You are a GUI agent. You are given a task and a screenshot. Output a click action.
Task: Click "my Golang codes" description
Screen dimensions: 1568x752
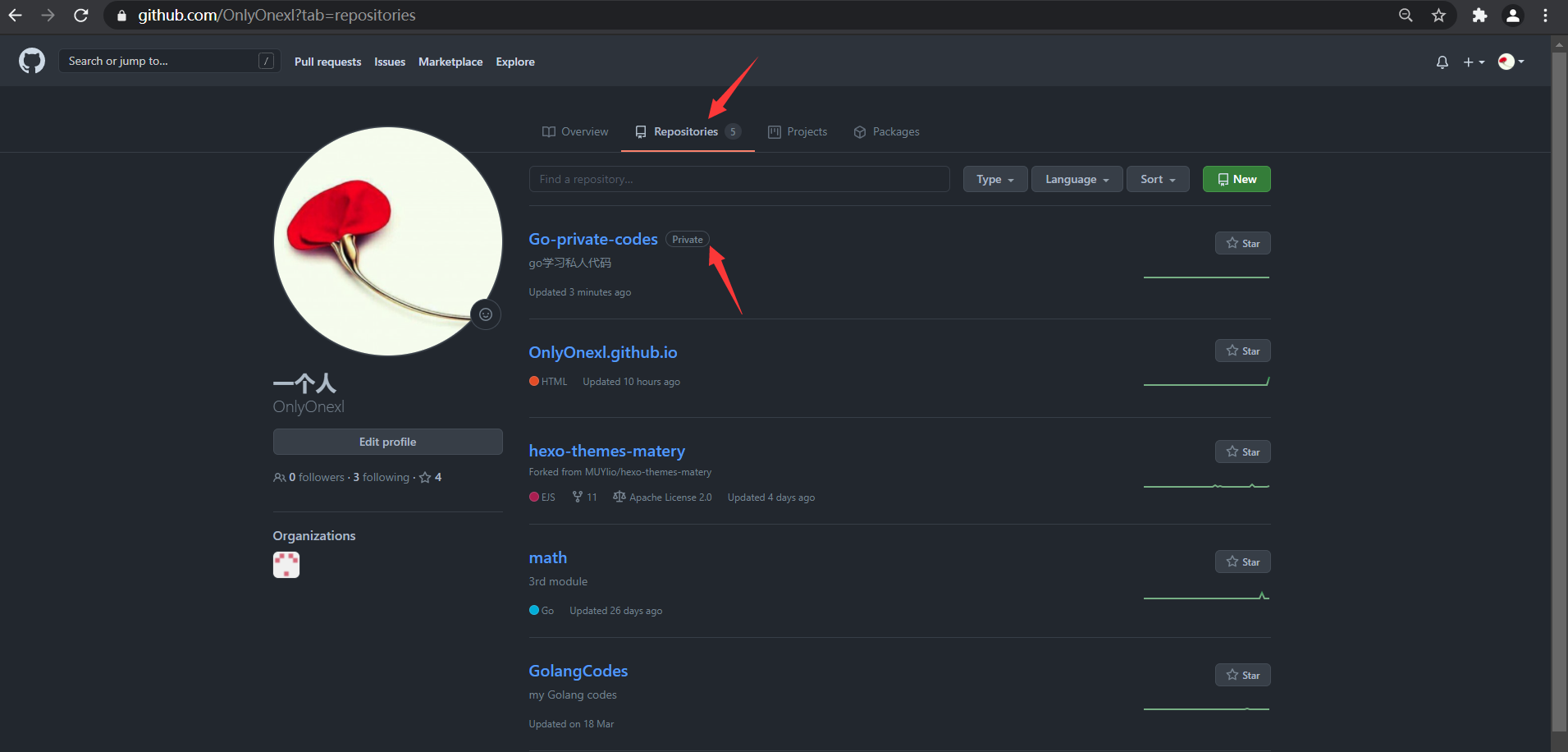click(573, 695)
